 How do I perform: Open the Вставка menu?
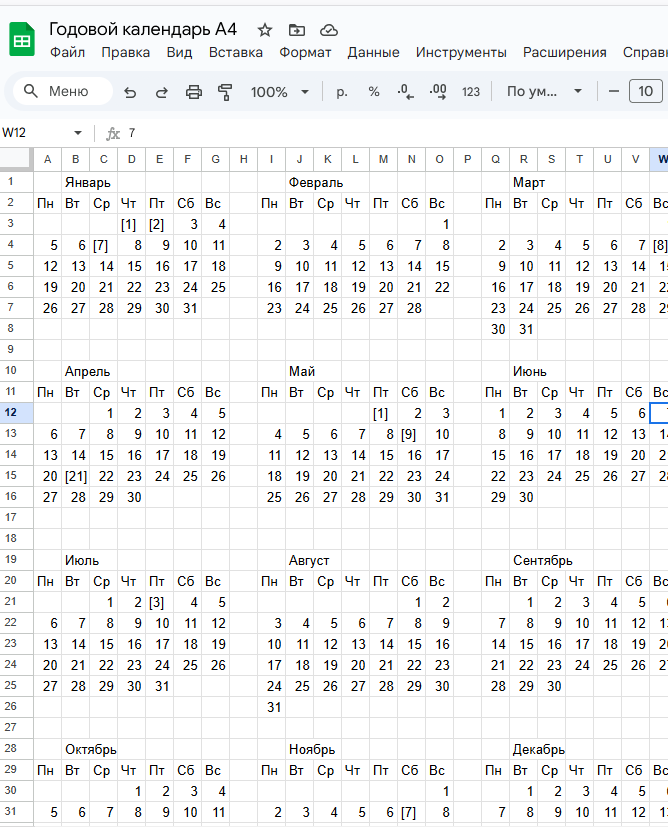pos(236,52)
